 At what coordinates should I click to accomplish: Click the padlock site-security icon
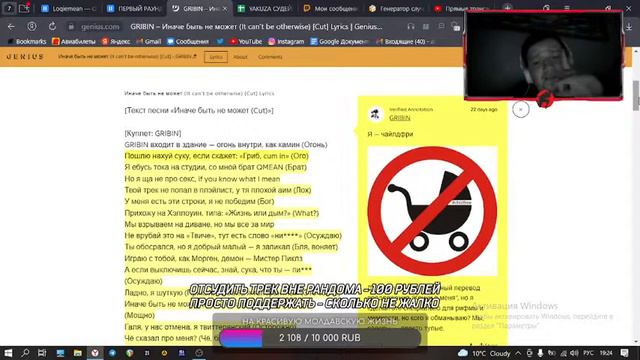[x=71, y=27]
